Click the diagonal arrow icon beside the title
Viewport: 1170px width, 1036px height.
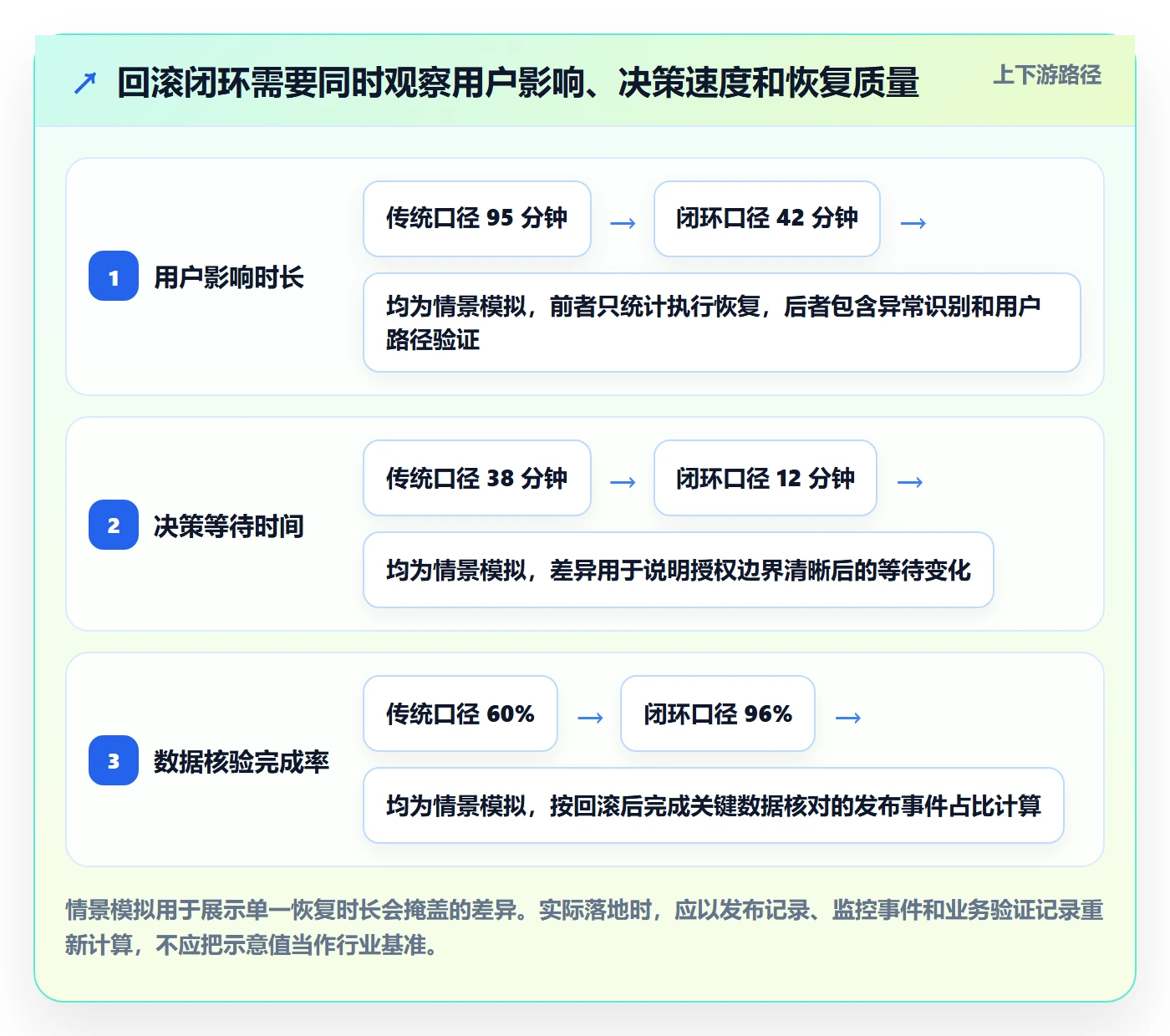pos(85,83)
